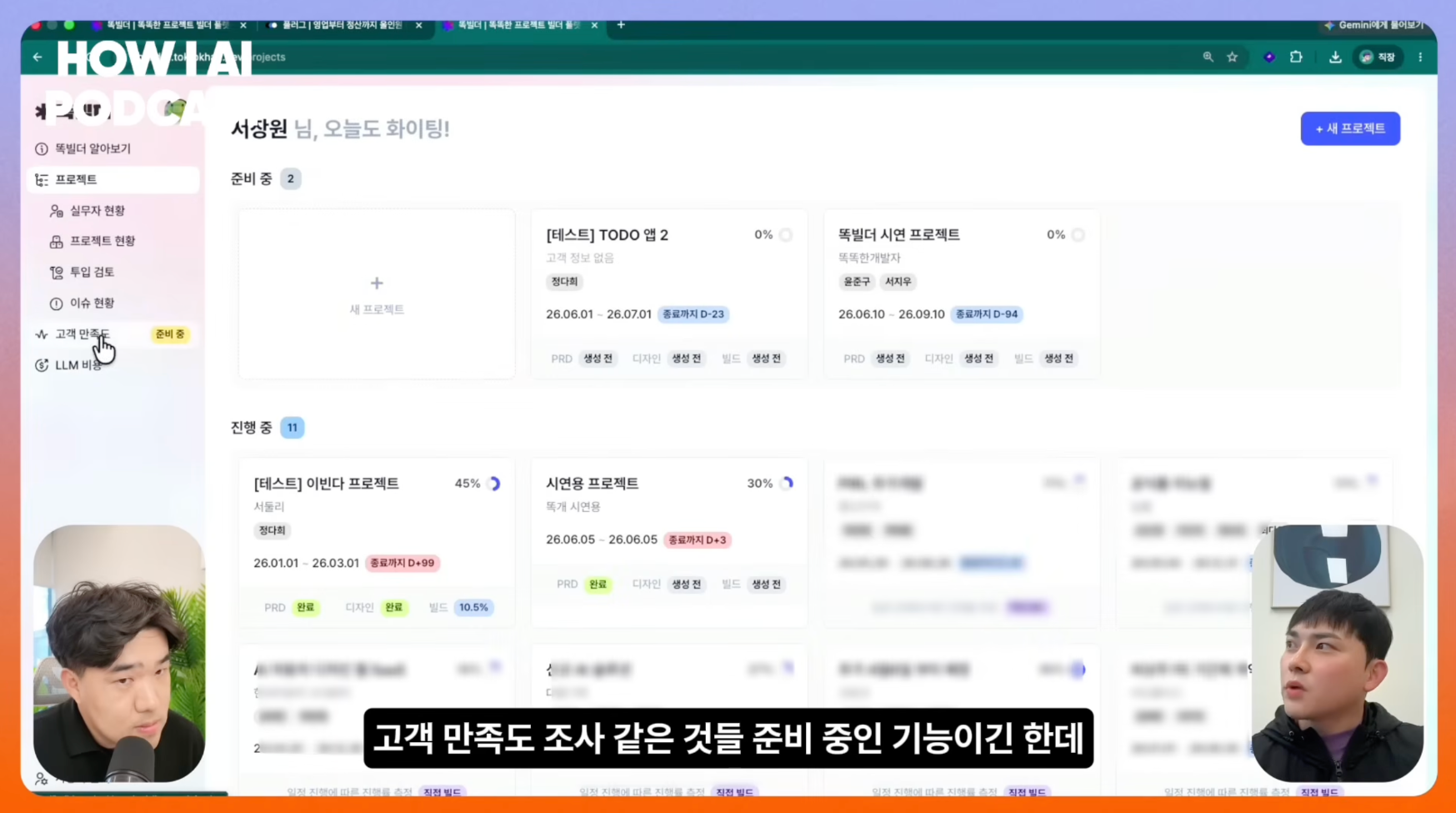This screenshot has width=1456, height=813.
Task: Click the 10.5% build badge on 이빈다 프로젝트
Action: pyautogui.click(x=473, y=608)
